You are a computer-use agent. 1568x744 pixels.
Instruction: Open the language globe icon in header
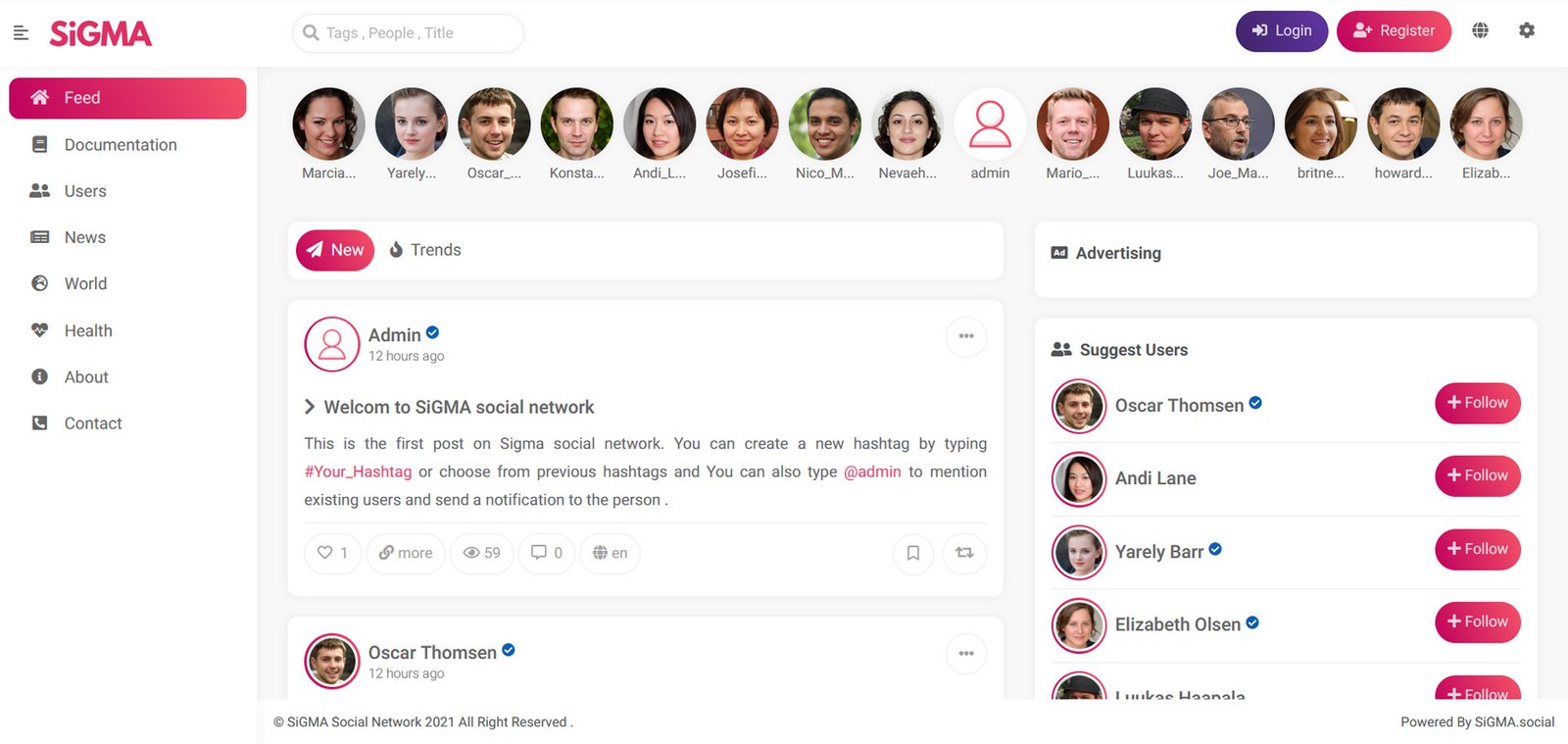coord(1480,30)
